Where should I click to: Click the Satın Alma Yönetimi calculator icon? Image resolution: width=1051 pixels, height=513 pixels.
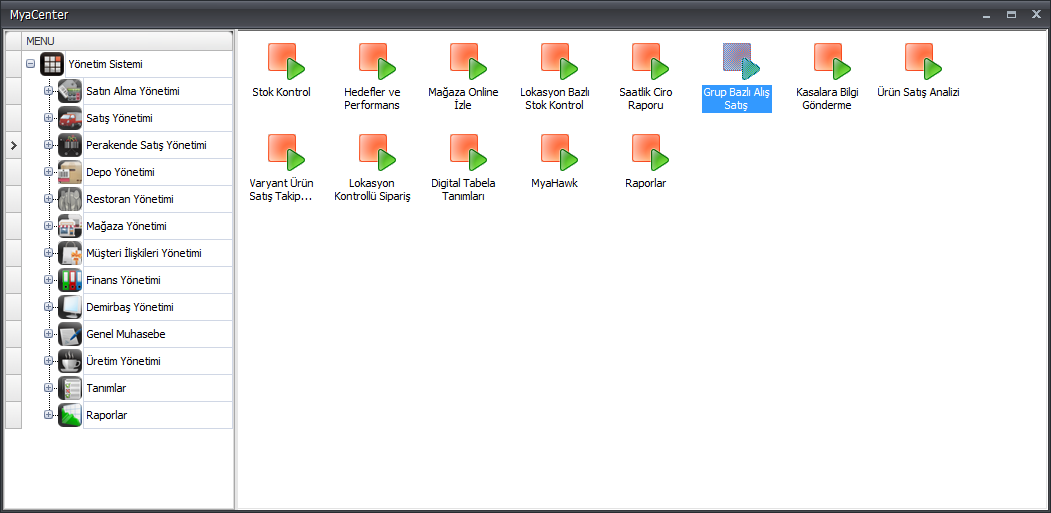coord(70,91)
